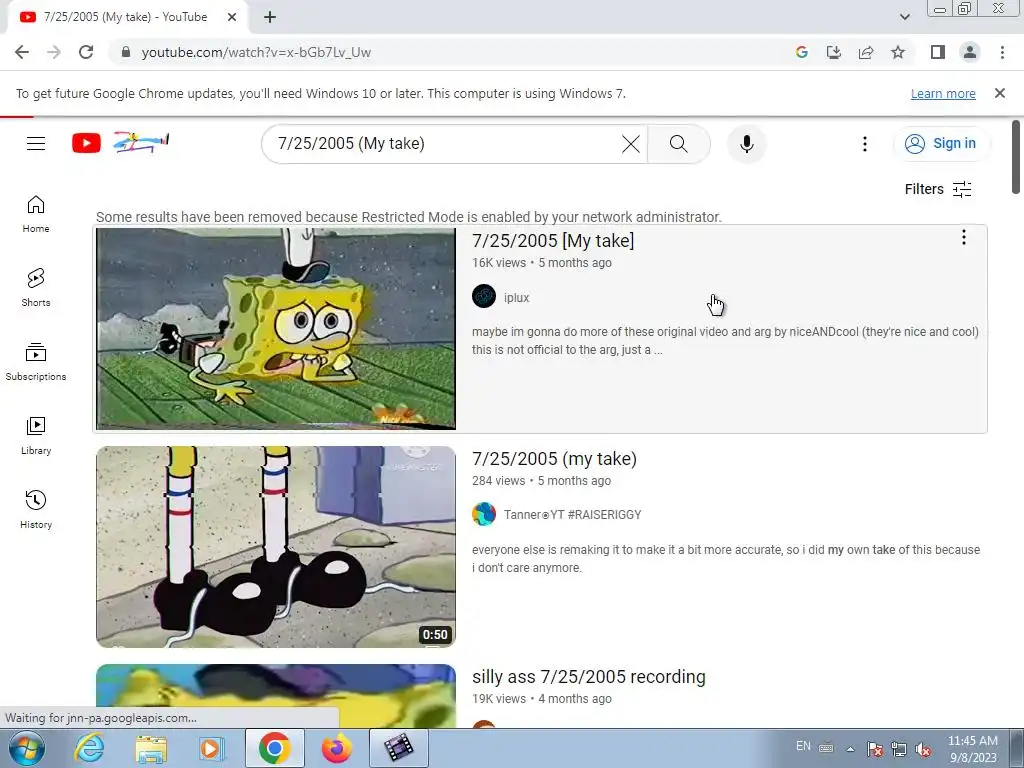
Task: Open Windows Media Player on taskbar
Action: (211, 748)
